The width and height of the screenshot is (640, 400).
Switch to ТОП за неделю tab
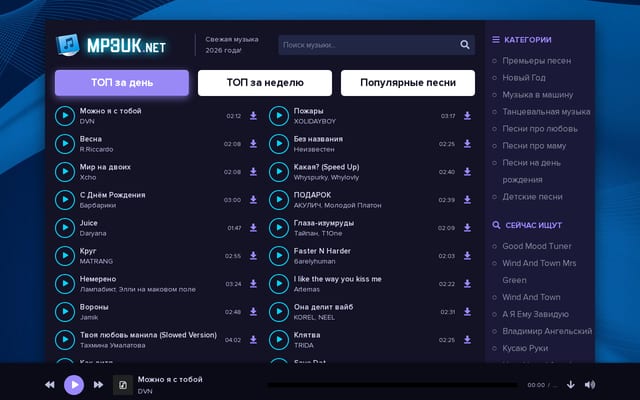pos(265,83)
